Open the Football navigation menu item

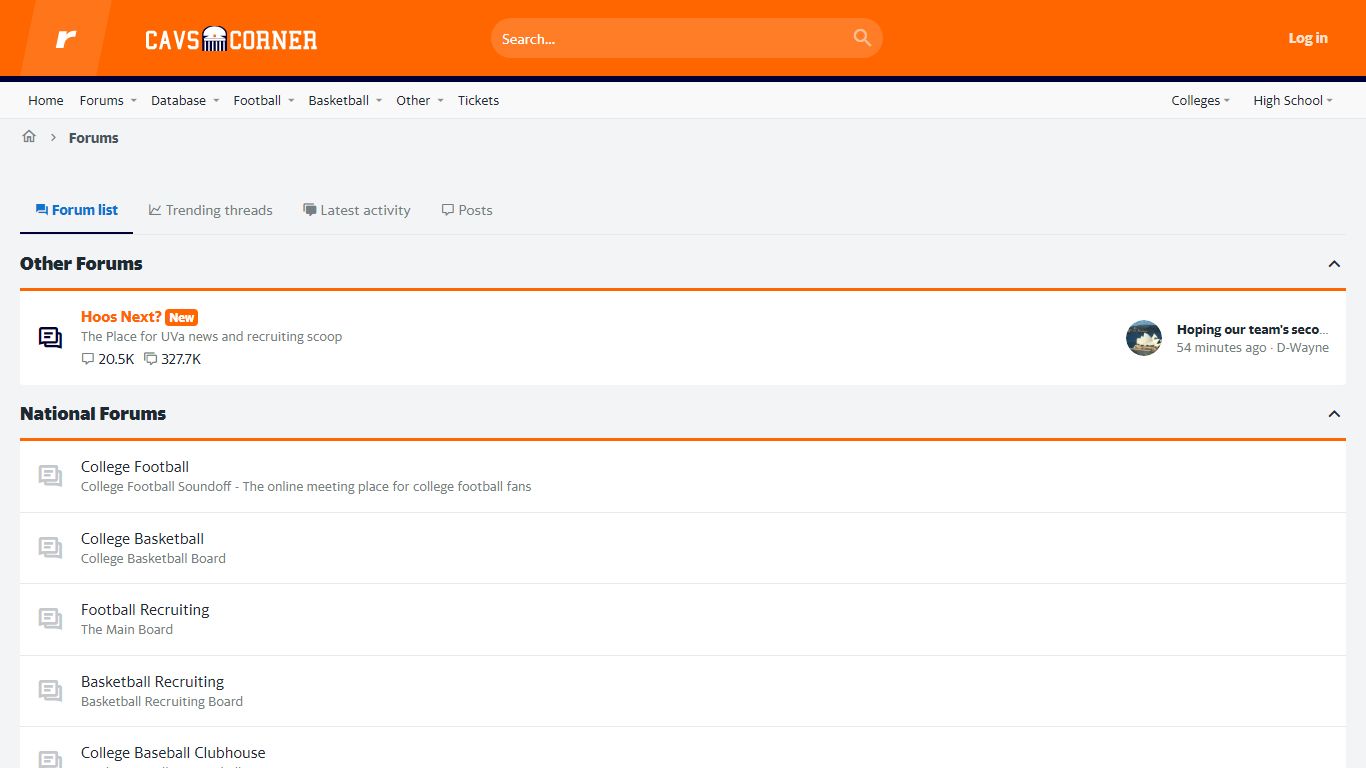pyautogui.click(x=257, y=101)
